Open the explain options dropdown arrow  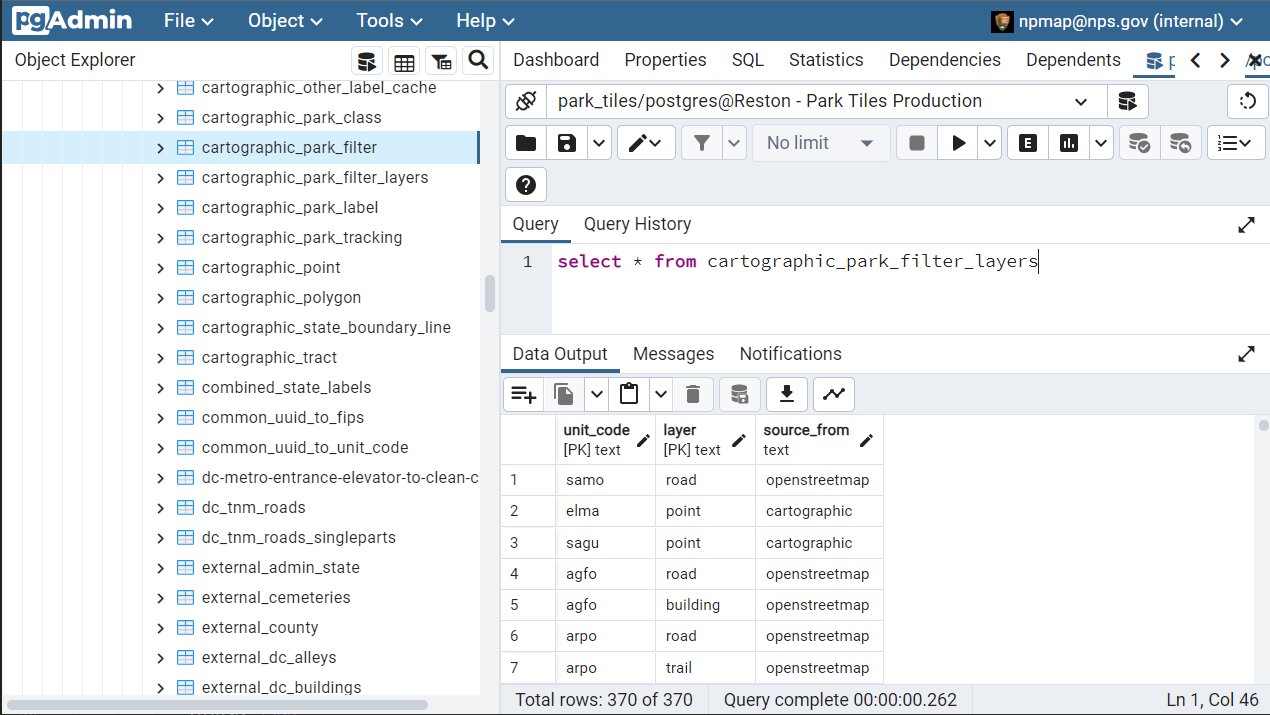coord(1101,143)
